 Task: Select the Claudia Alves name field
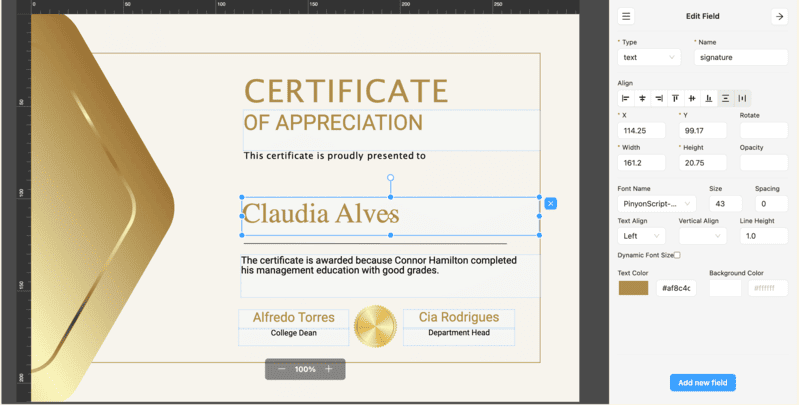tap(390, 216)
